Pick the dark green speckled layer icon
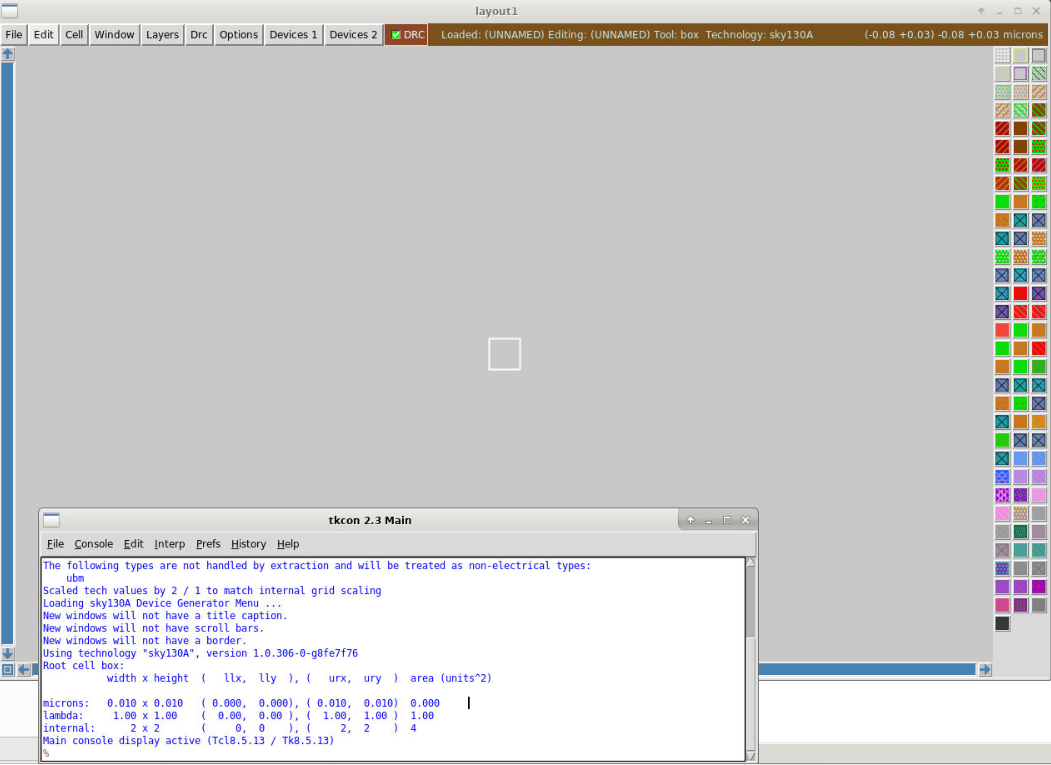The width and height of the screenshot is (1051, 765). point(1020,532)
